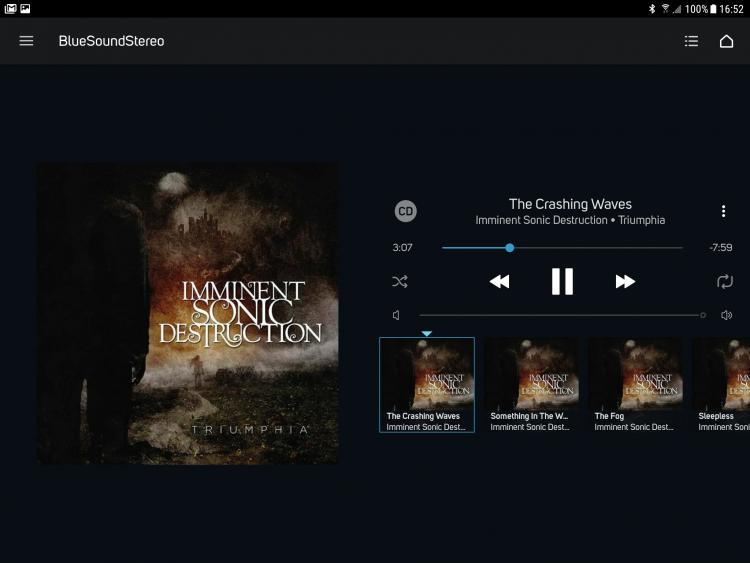Tap the CD source badge
The height and width of the screenshot is (563, 750).
click(x=406, y=211)
